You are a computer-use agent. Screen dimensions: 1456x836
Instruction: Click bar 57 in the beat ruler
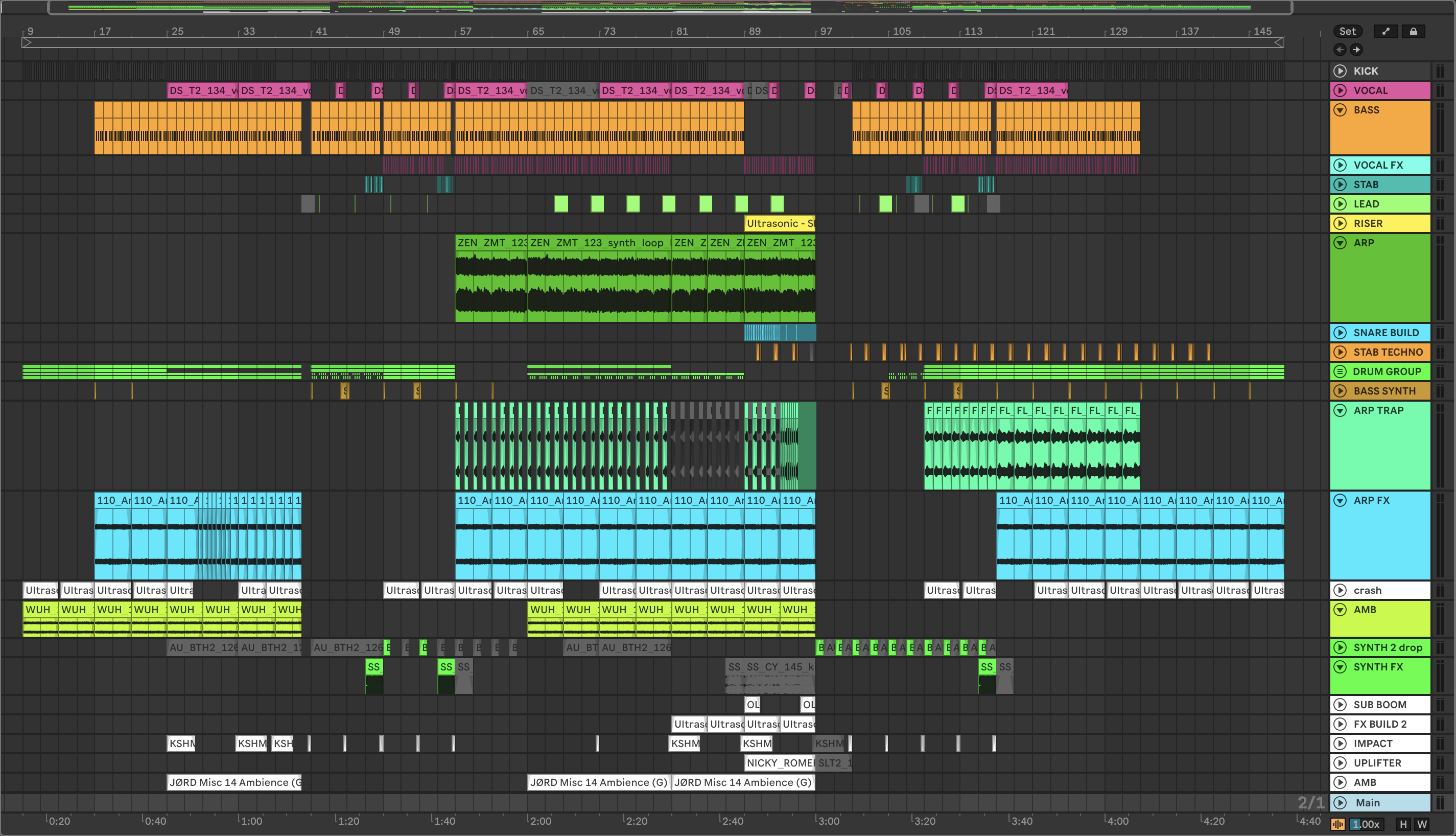(x=465, y=31)
